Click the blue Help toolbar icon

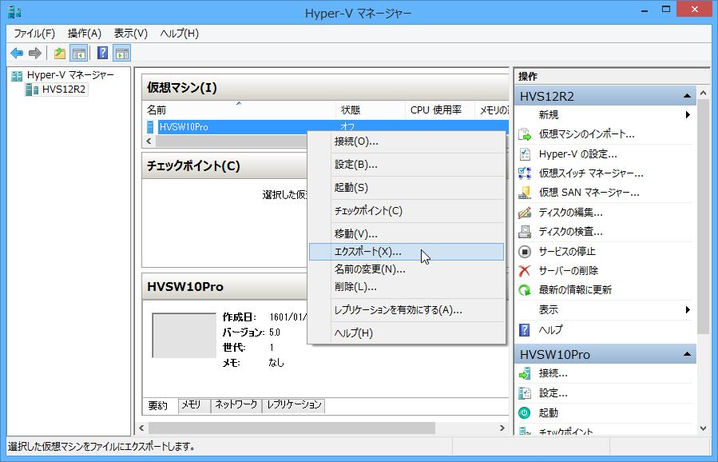[103, 53]
